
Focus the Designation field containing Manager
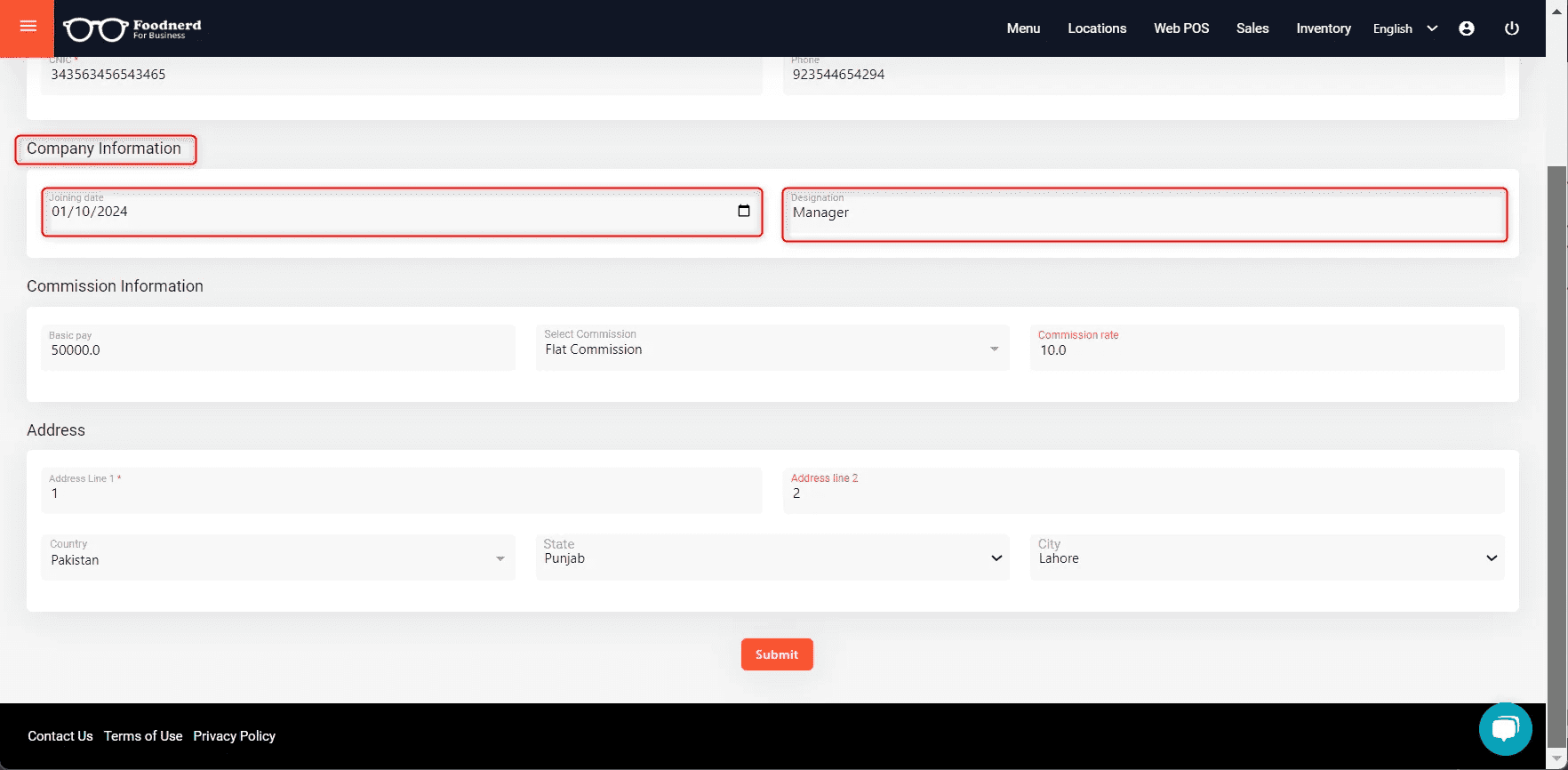tap(1144, 213)
